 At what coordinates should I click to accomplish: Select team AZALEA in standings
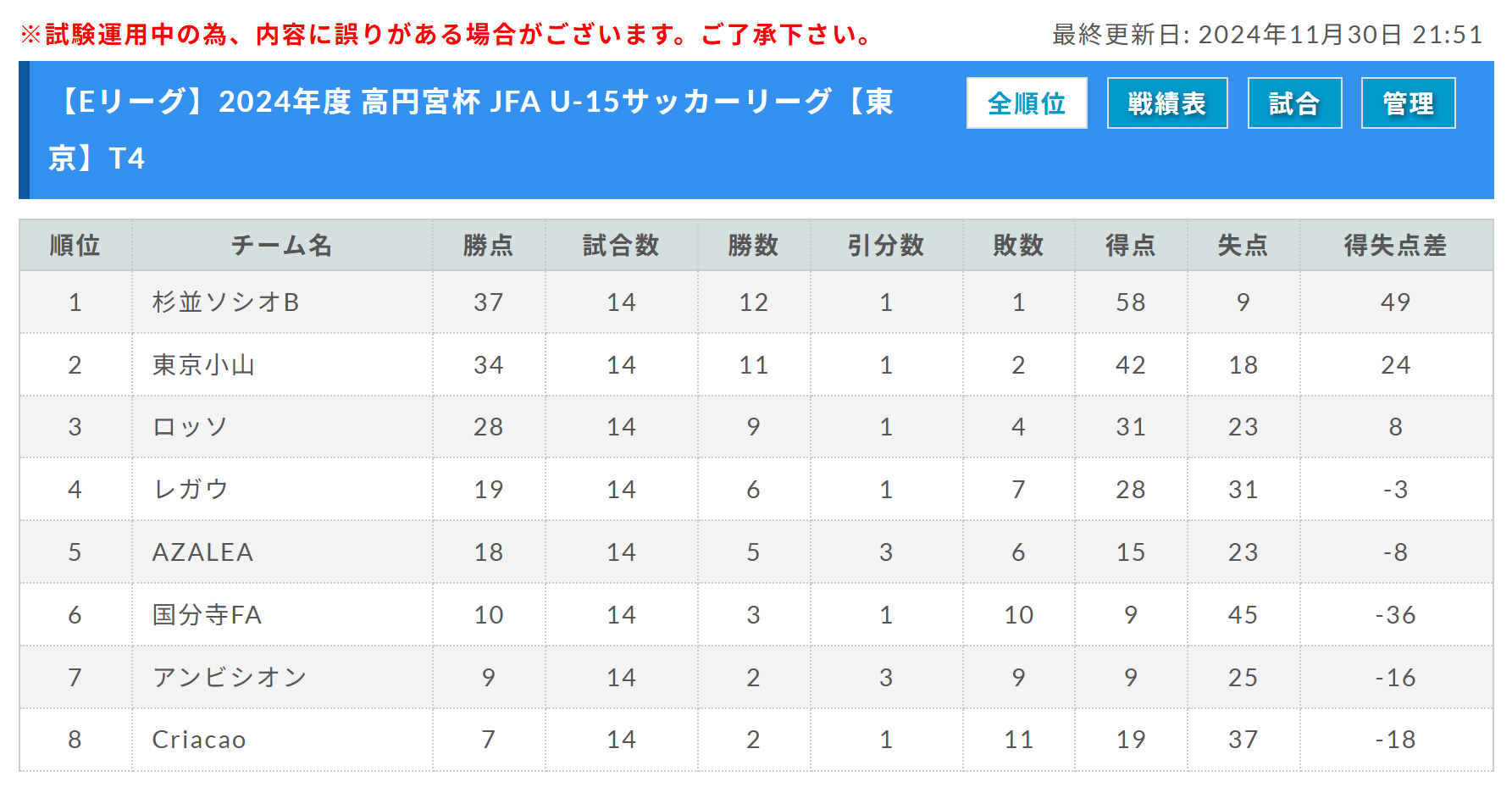(x=203, y=552)
